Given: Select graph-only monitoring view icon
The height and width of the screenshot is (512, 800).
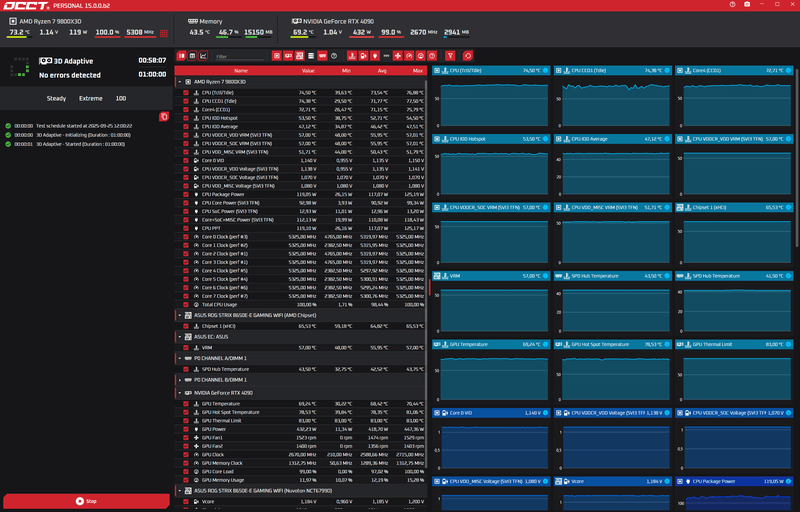Looking at the screenshot, I should click(x=203, y=56).
